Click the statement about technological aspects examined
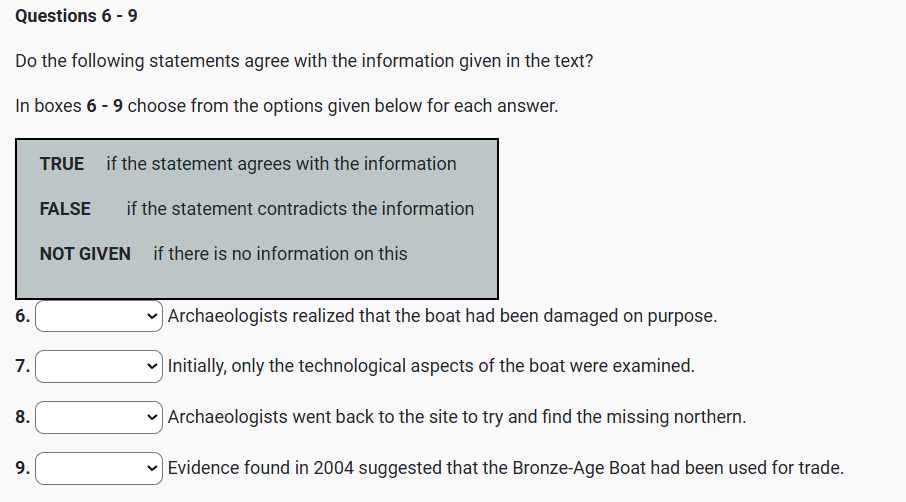This screenshot has height=502, width=906. pyautogui.click(x=431, y=366)
